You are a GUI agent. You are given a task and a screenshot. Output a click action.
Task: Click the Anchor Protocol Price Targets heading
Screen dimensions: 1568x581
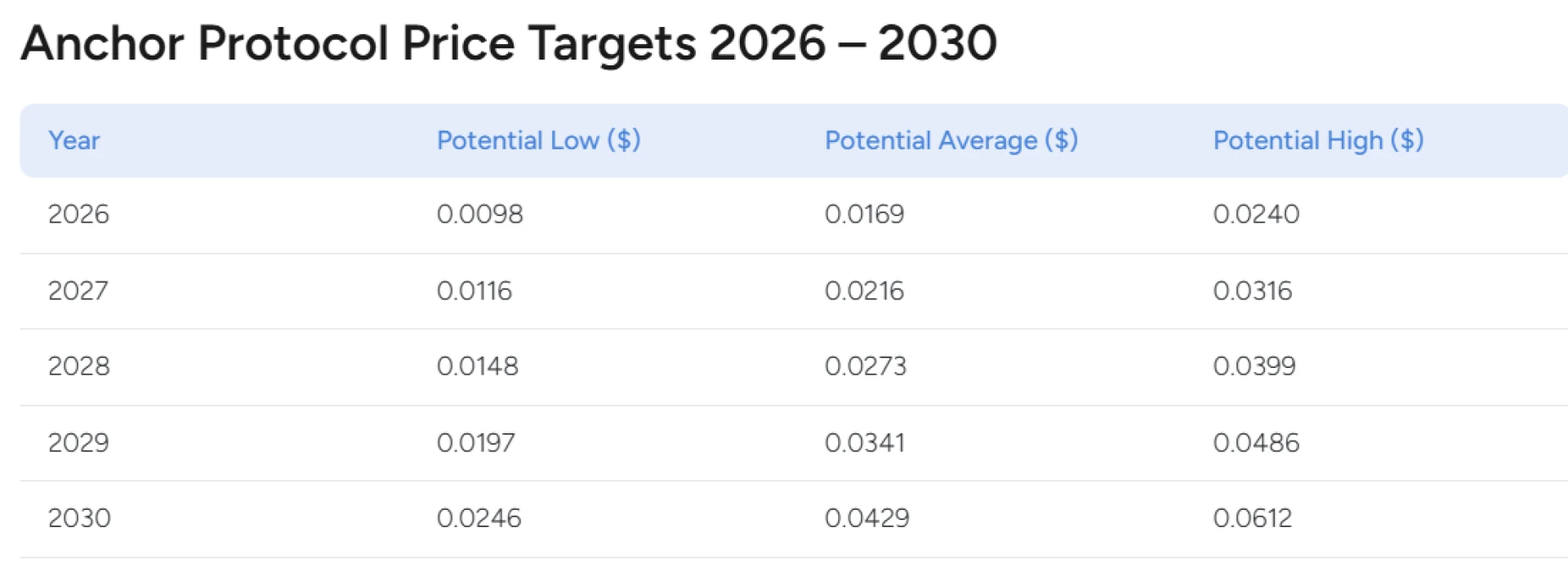(509, 42)
